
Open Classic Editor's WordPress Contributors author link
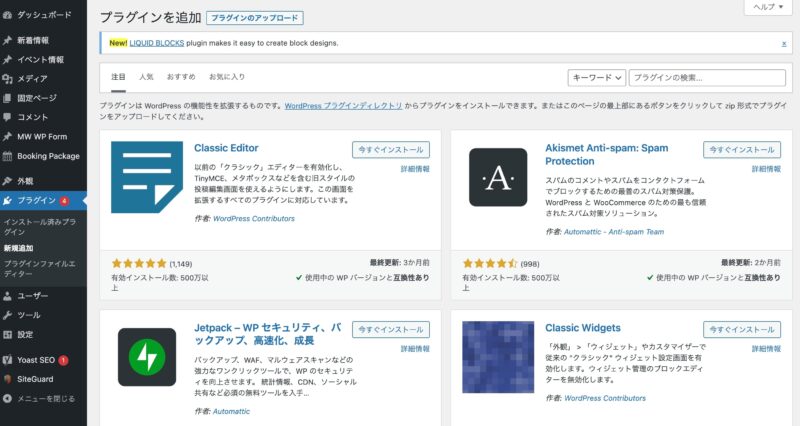254,218
